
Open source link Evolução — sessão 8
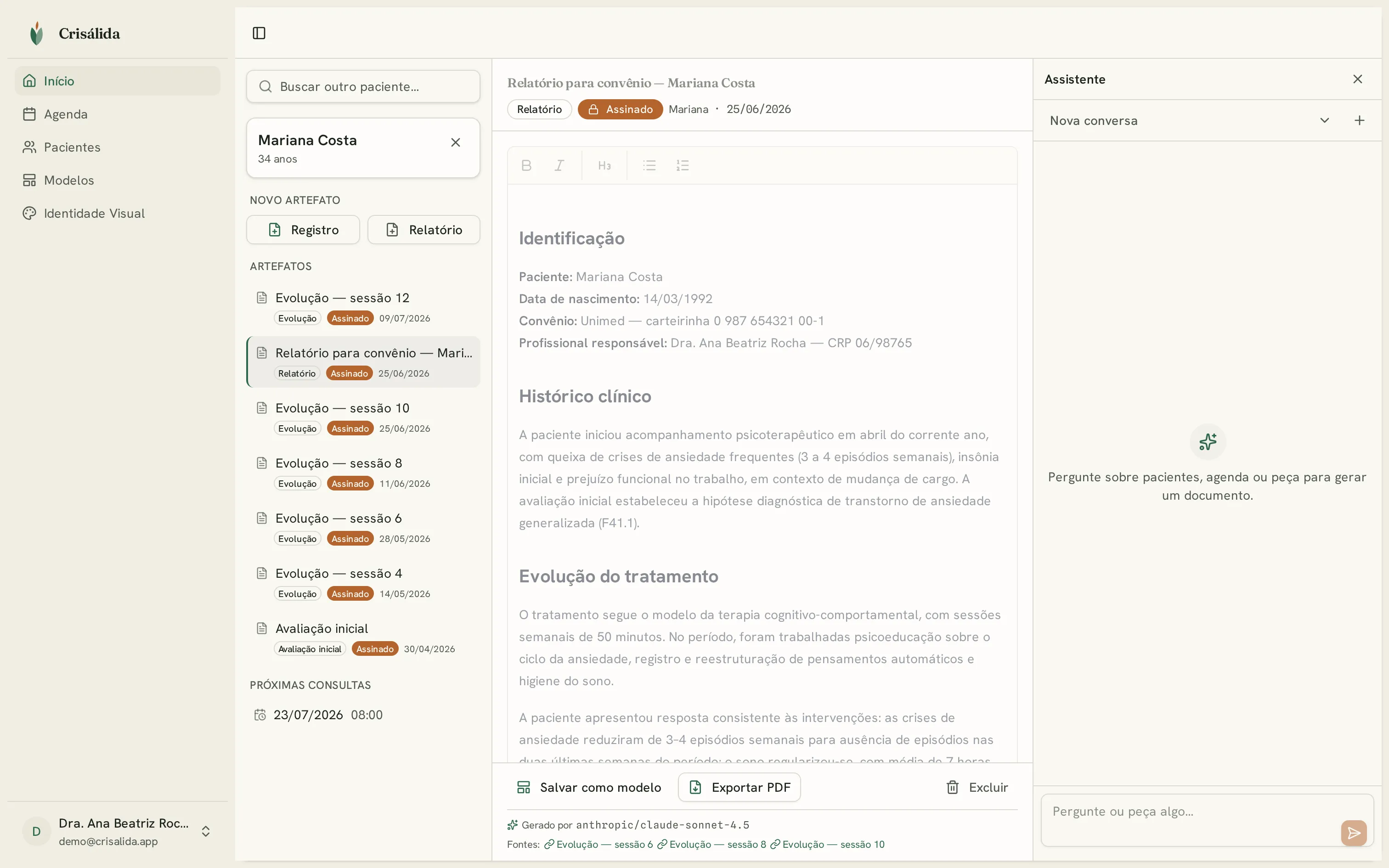click(x=711, y=845)
